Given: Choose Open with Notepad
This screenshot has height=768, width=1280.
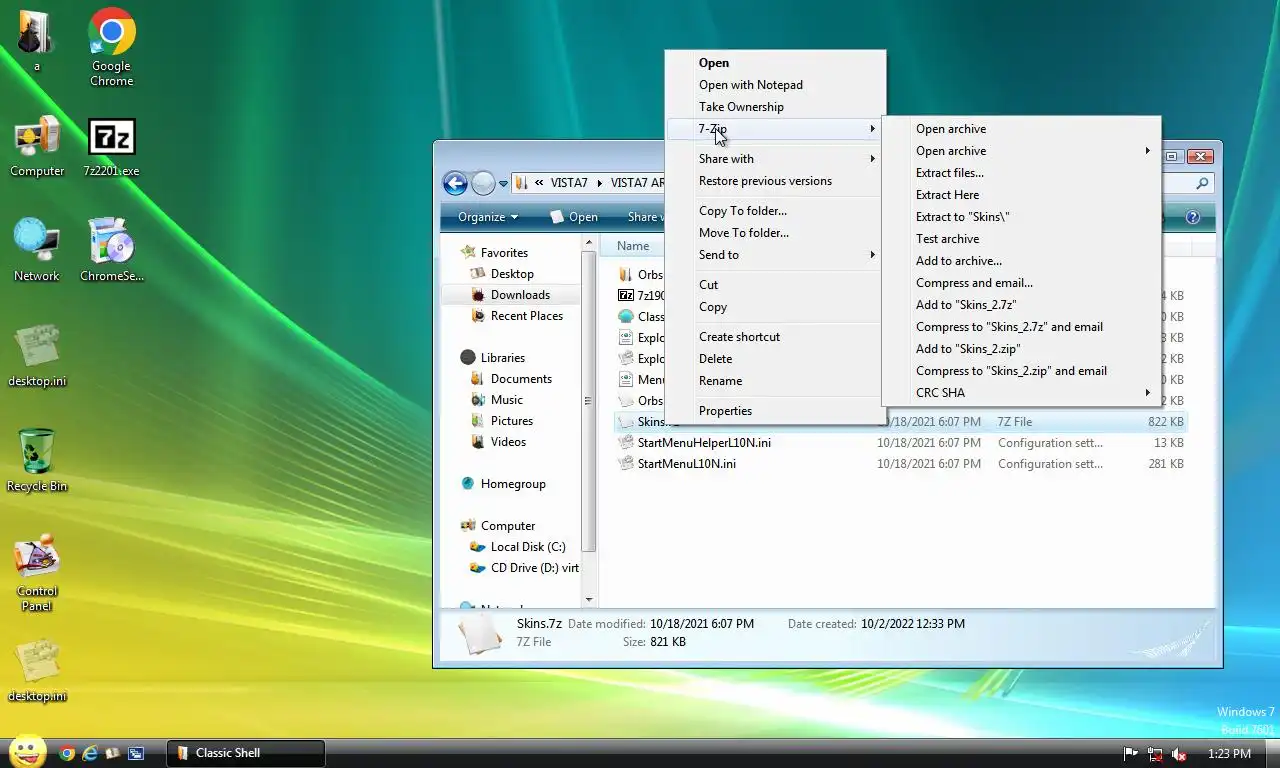Looking at the screenshot, I should 774,85.
